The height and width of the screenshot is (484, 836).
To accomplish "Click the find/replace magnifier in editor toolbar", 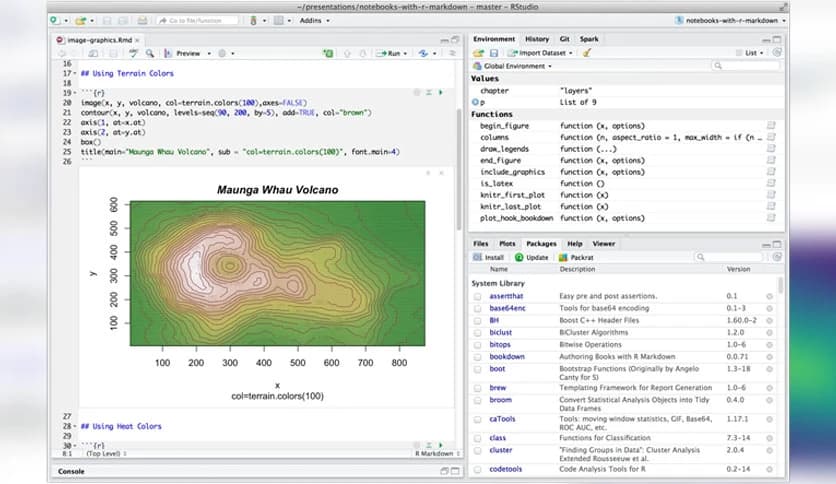I will [x=149, y=53].
